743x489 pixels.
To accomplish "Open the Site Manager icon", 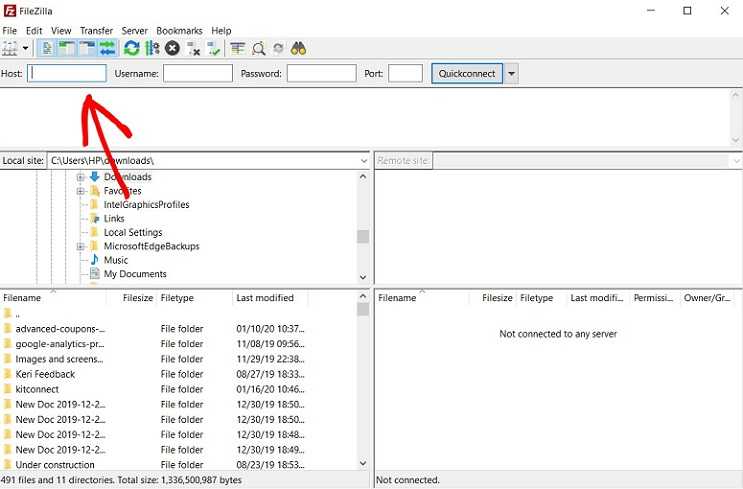I will click(x=11, y=48).
